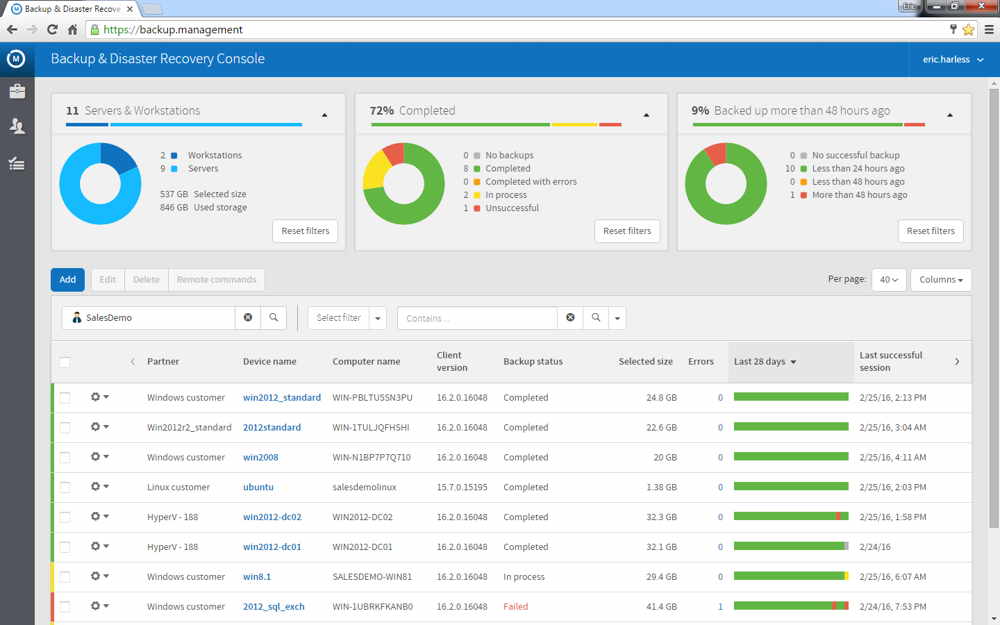Click the Add button above the table

(67, 279)
